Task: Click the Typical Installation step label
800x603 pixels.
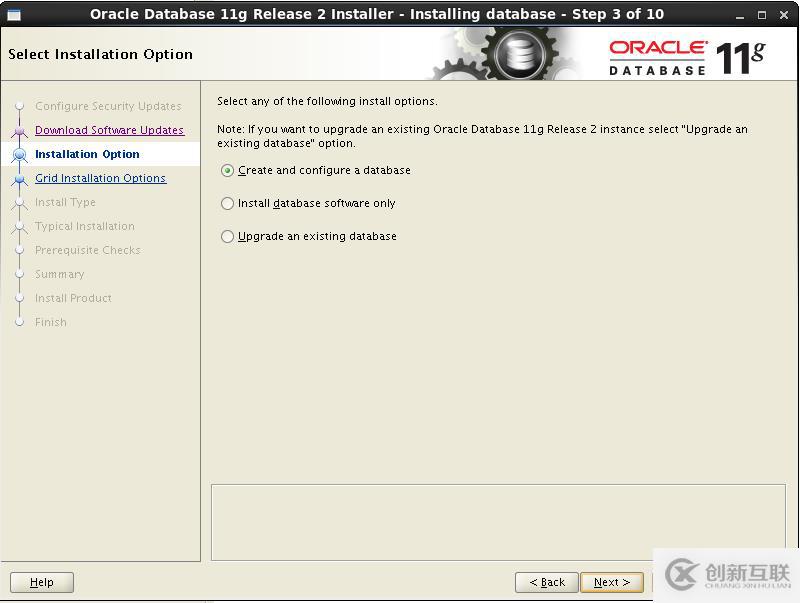Action: point(85,226)
